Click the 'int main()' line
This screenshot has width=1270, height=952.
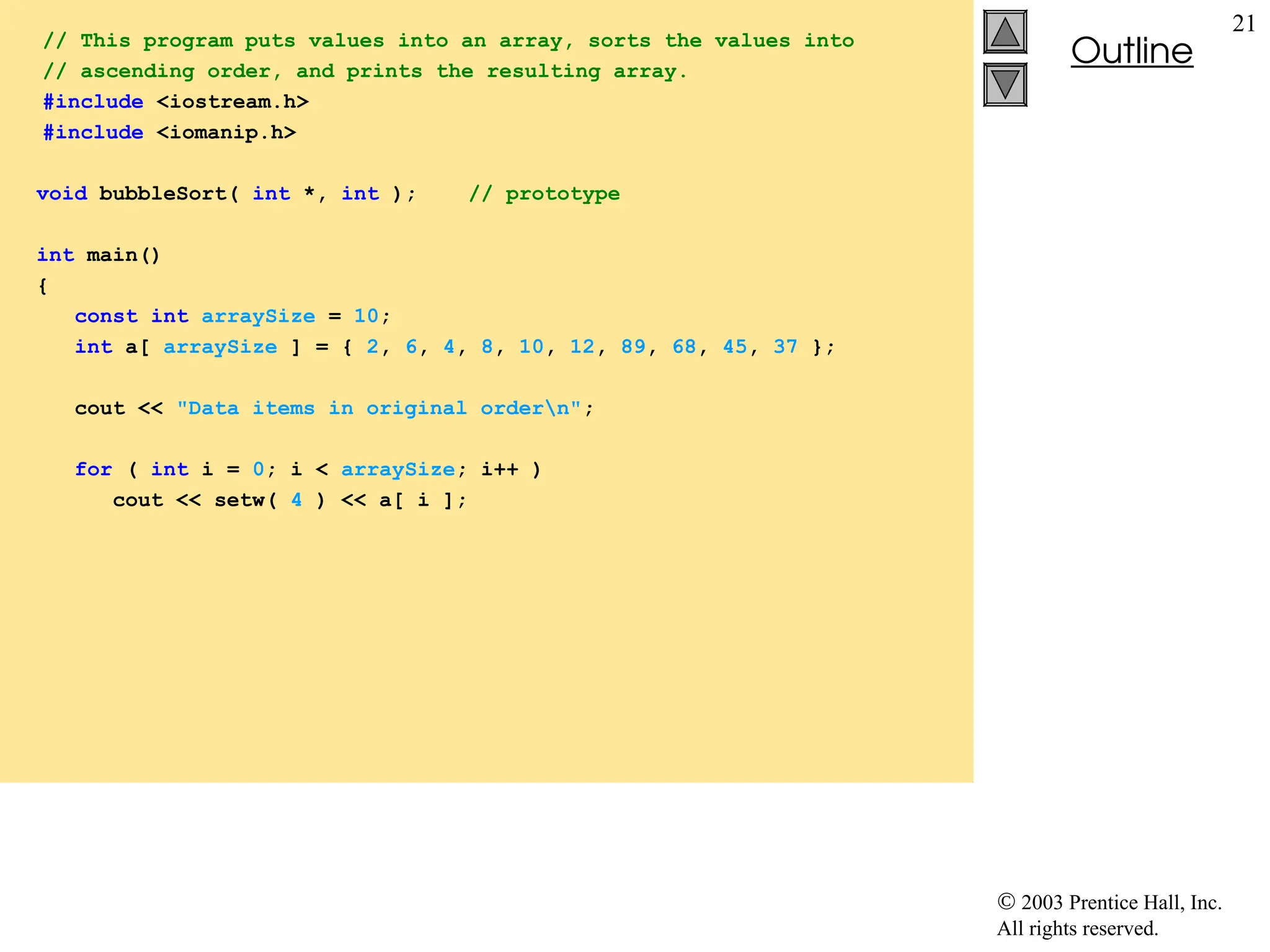[98, 255]
